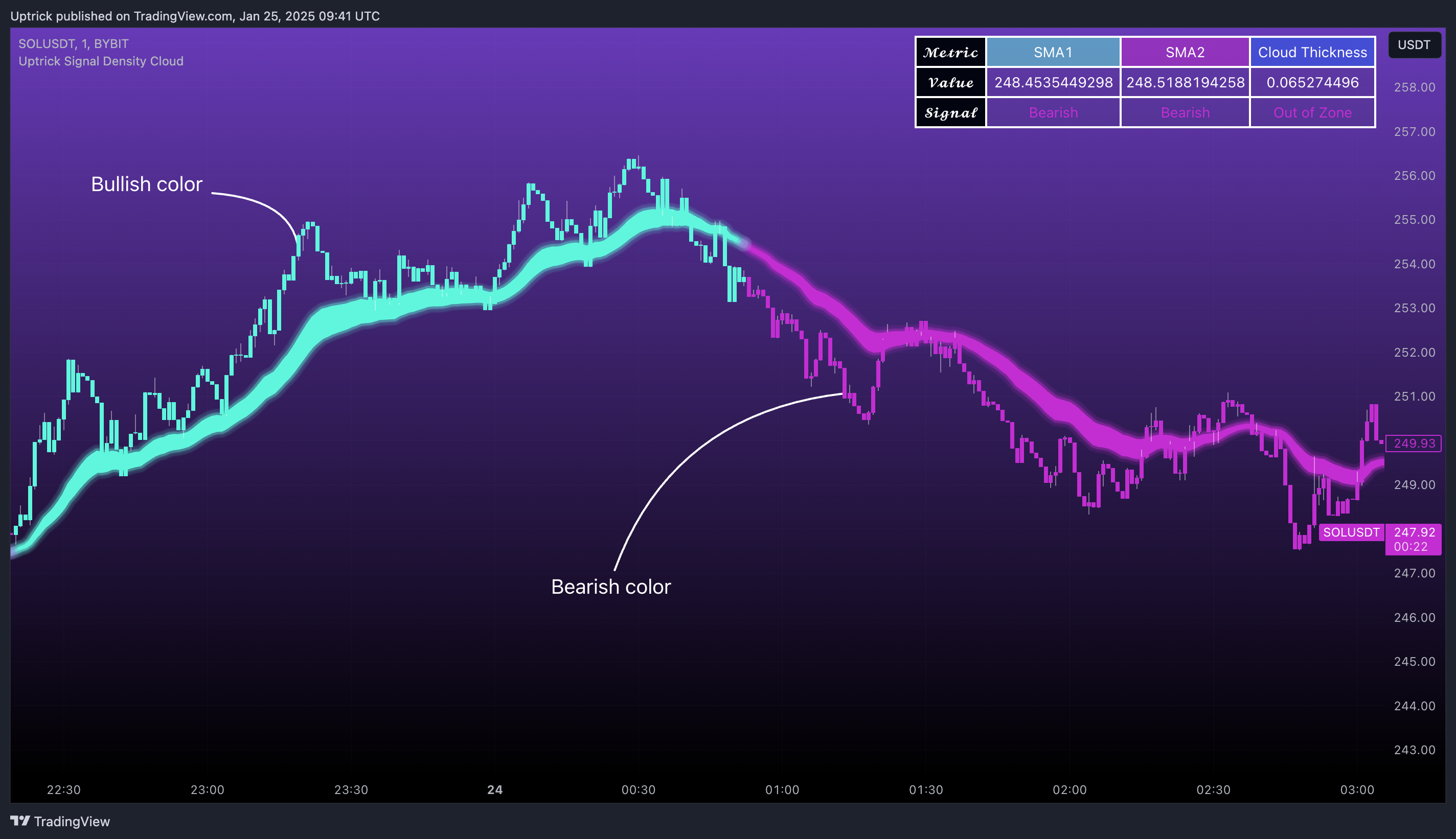Click the value 248.4535449298
The width and height of the screenshot is (1456, 839).
pyautogui.click(x=1053, y=82)
